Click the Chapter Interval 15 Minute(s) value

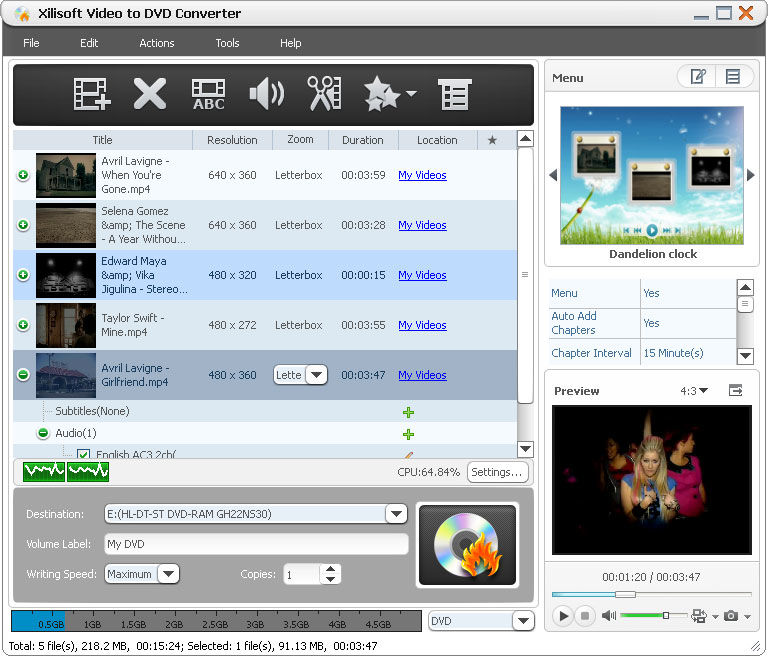(x=673, y=353)
